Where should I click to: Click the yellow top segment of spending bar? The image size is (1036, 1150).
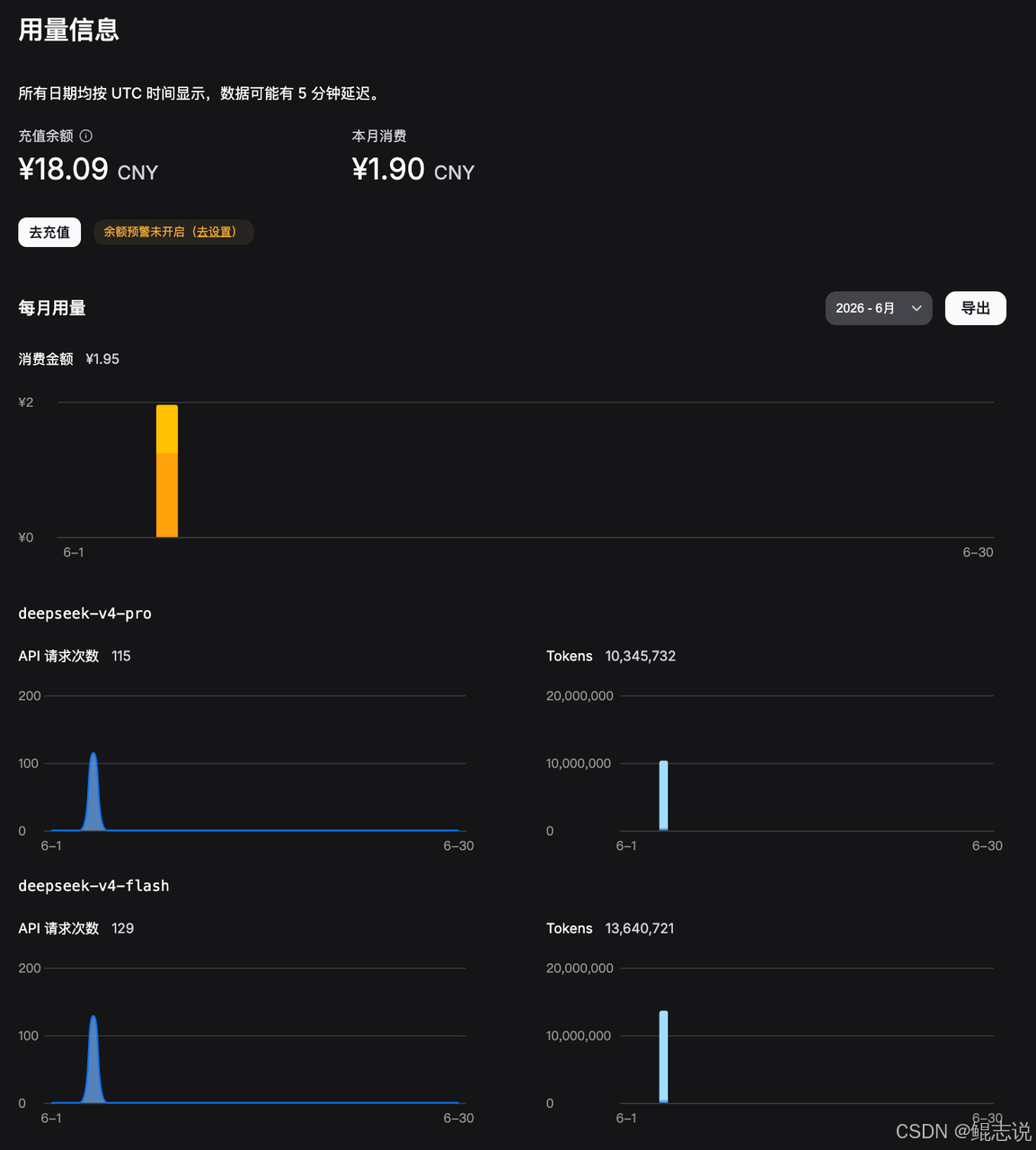click(x=167, y=429)
